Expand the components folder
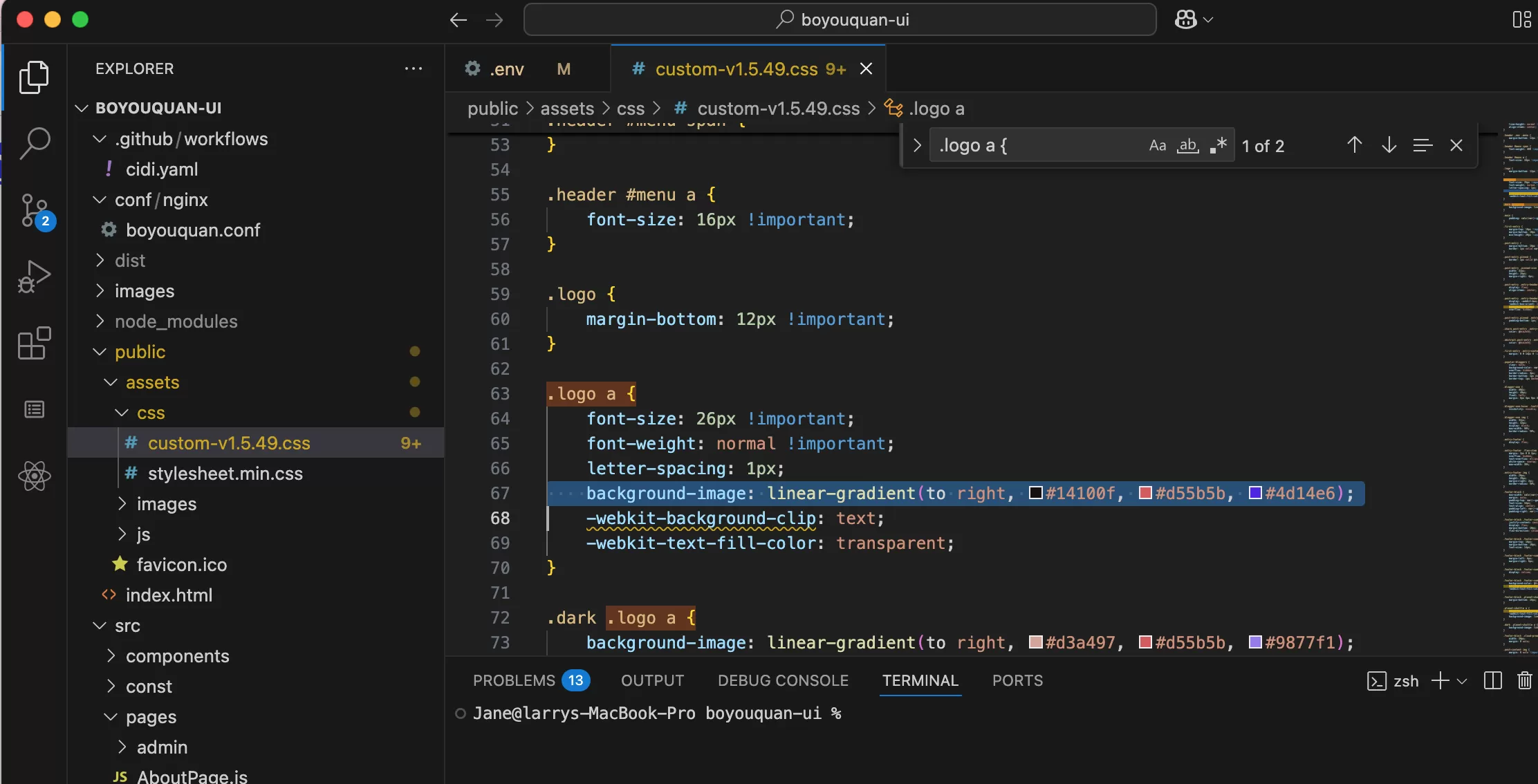The image size is (1538, 784). click(111, 655)
